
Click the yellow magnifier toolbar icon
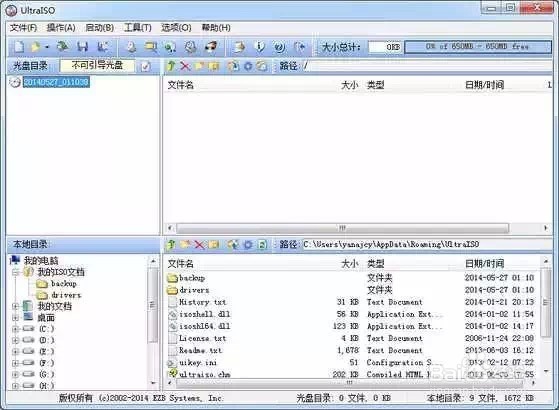[x=151, y=47]
